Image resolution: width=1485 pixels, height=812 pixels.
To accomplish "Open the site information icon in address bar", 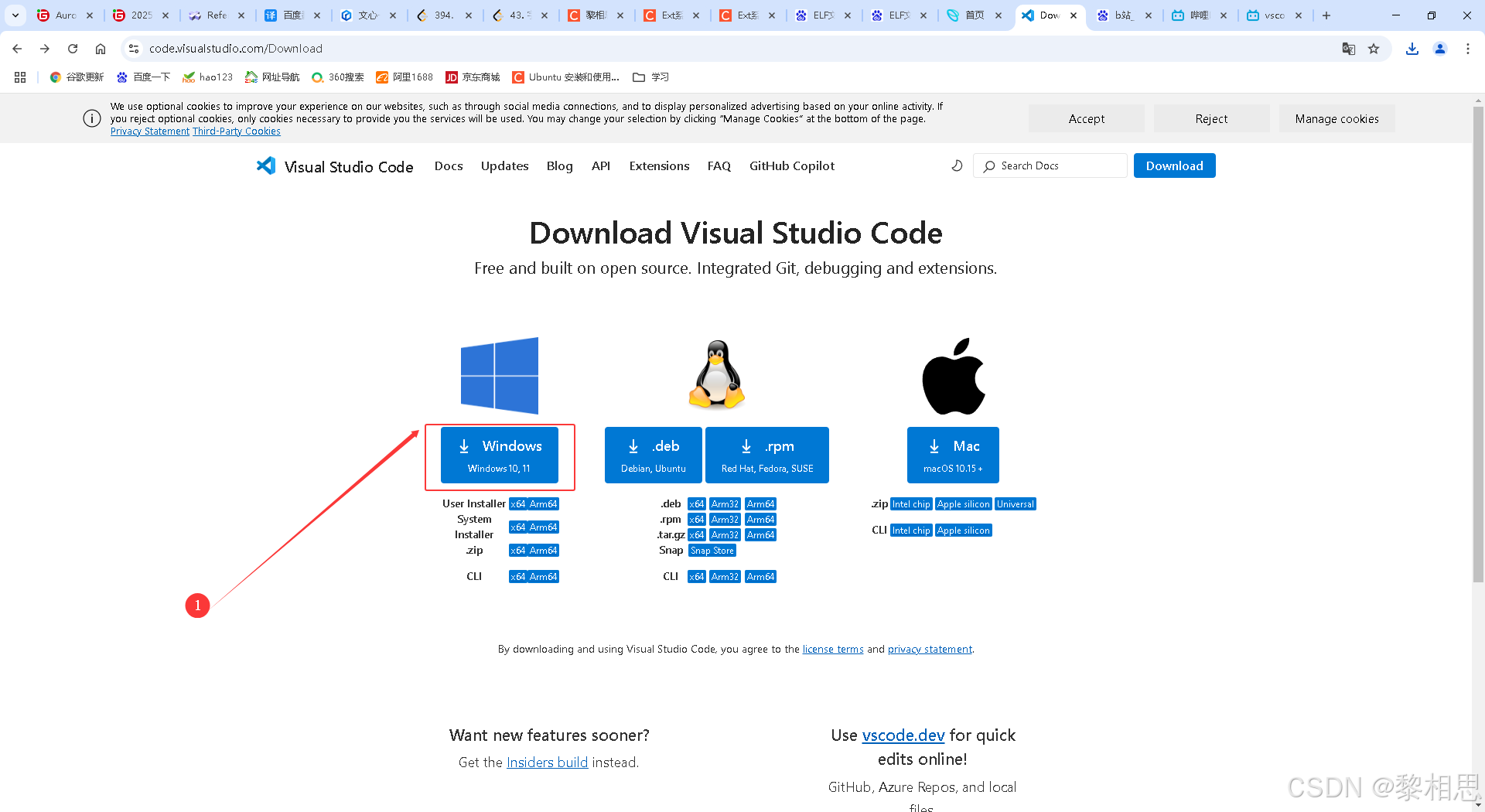I will [134, 49].
